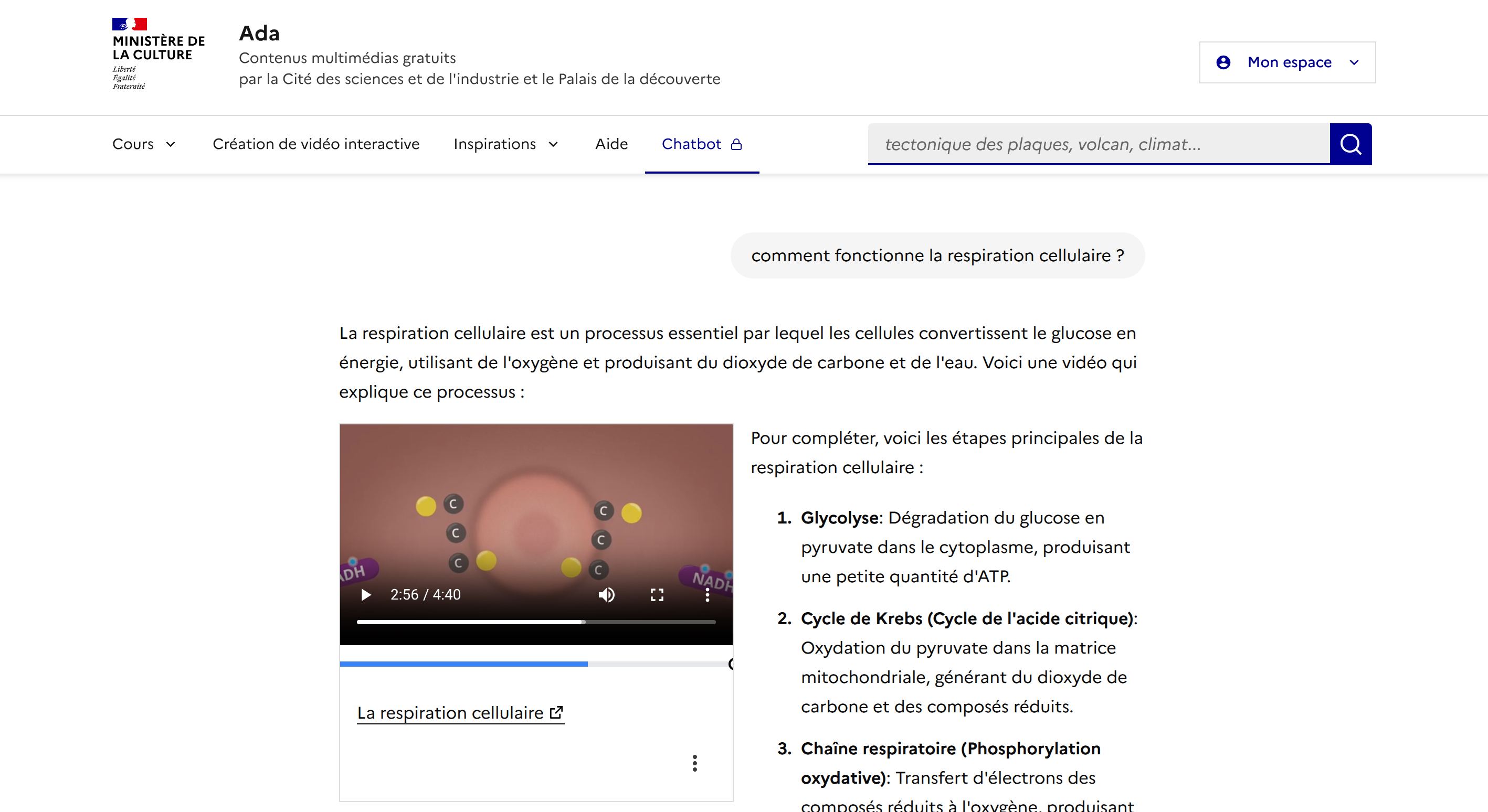Open video player more-options menu
1488x812 pixels.
707,595
